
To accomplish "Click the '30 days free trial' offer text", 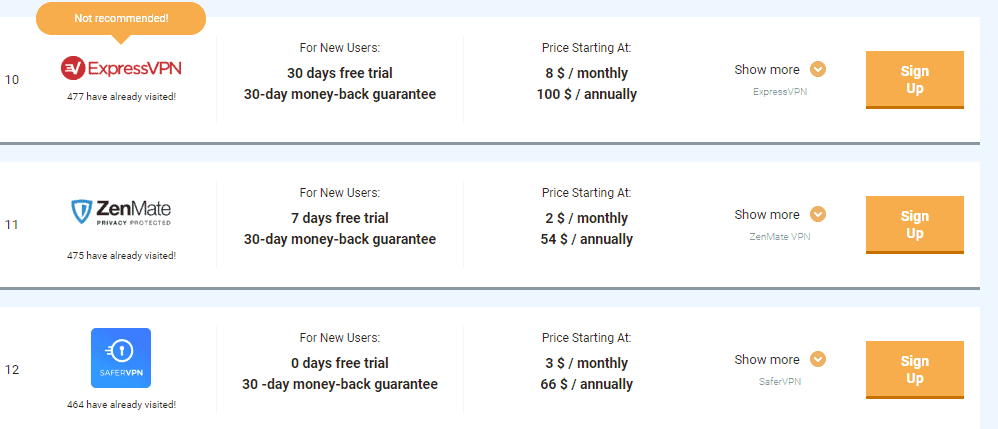I will pos(339,73).
